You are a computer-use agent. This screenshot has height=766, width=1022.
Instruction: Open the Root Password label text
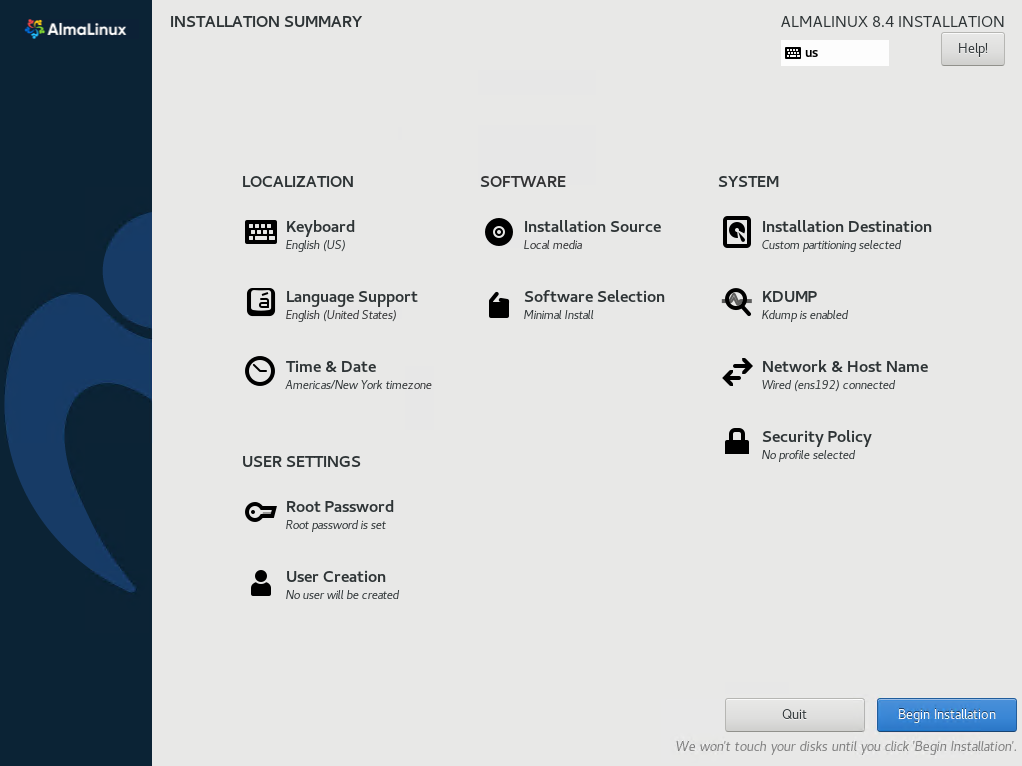tap(339, 507)
